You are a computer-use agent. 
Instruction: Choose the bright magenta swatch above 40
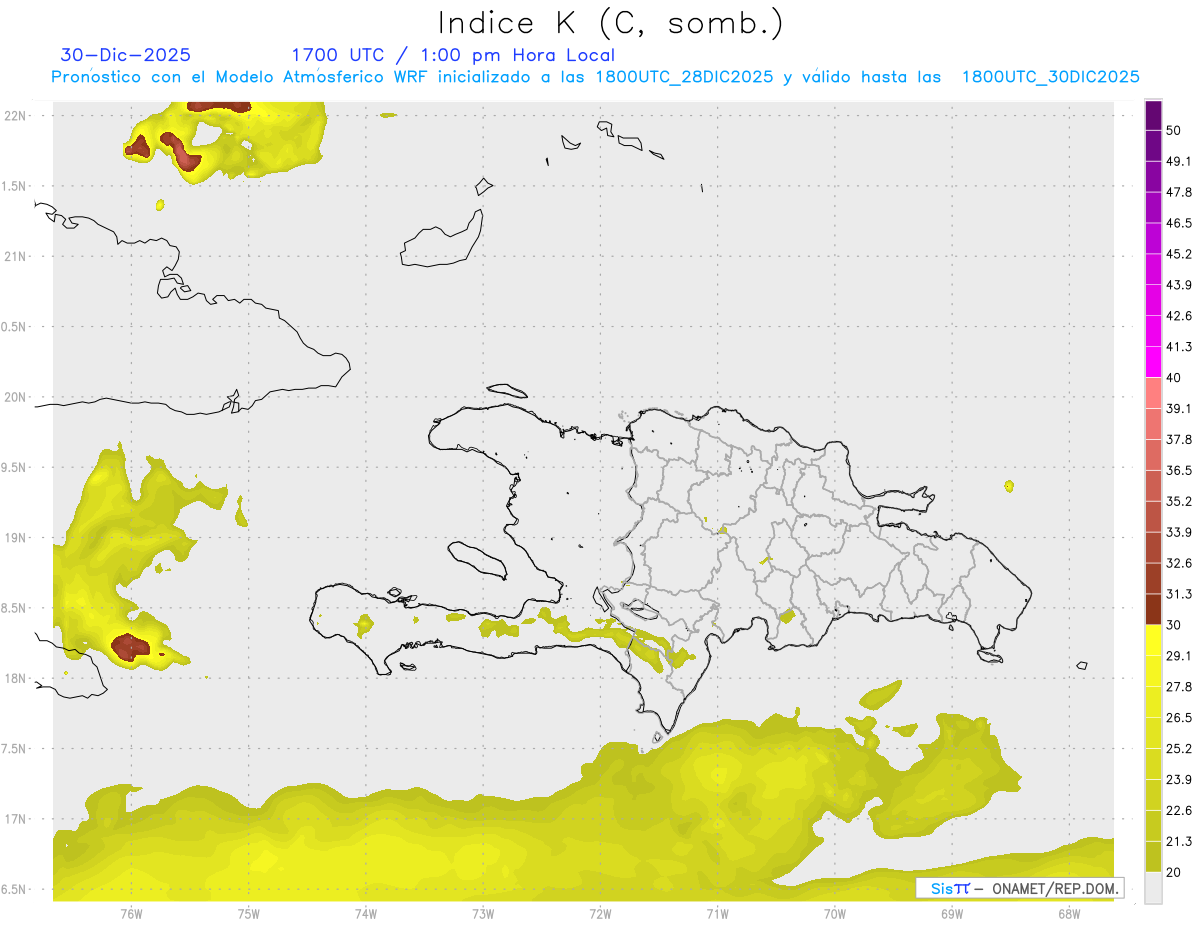pos(1153,362)
